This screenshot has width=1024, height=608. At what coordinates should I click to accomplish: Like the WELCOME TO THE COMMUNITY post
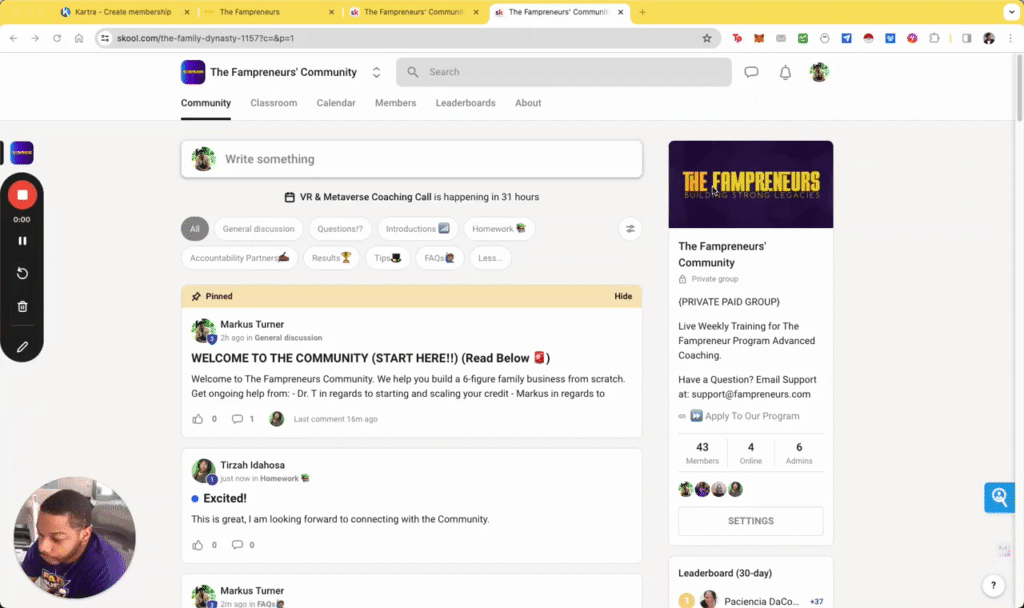point(197,419)
